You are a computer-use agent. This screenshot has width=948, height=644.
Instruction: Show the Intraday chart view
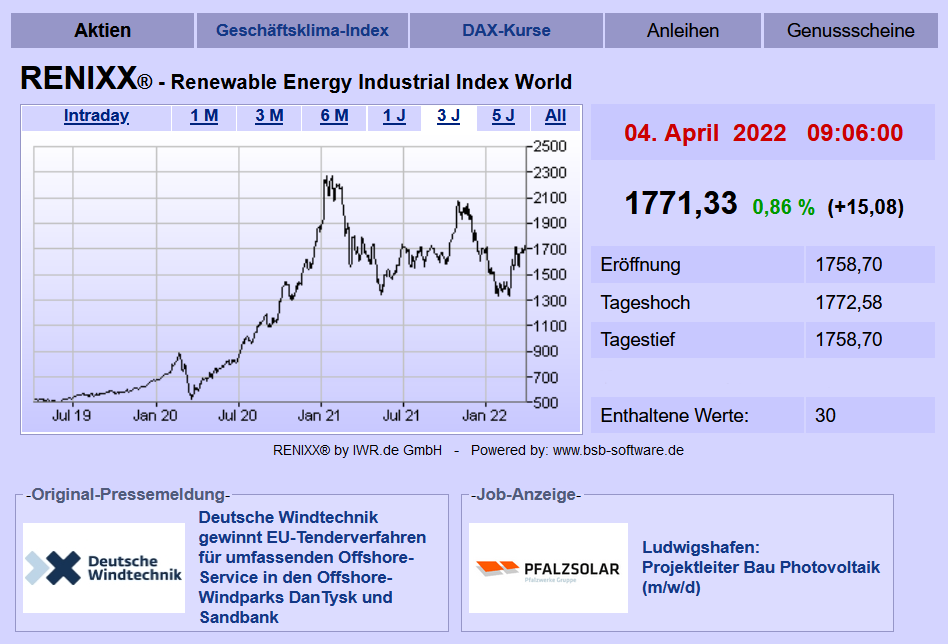point(96,116)
